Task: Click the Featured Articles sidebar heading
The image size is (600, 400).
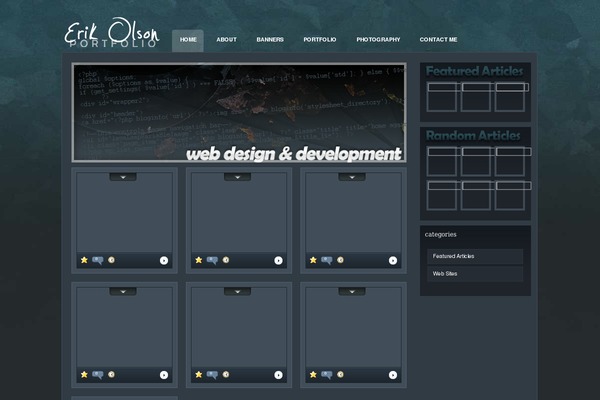Action: [x=474, y=71]
